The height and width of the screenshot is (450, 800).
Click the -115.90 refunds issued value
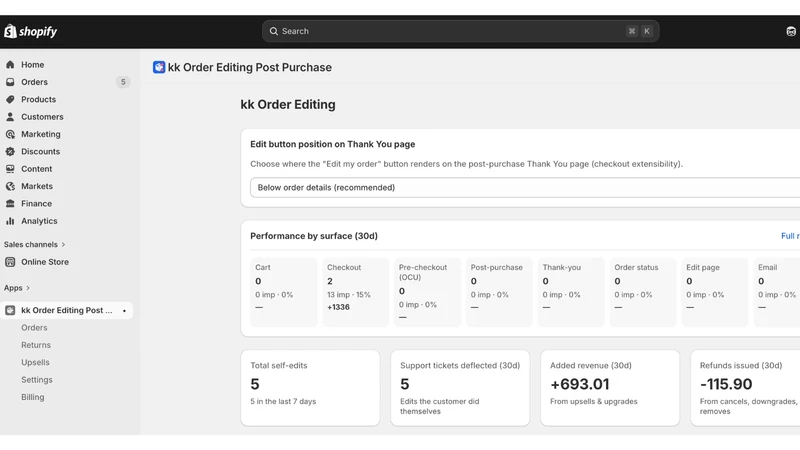[726, 384]
